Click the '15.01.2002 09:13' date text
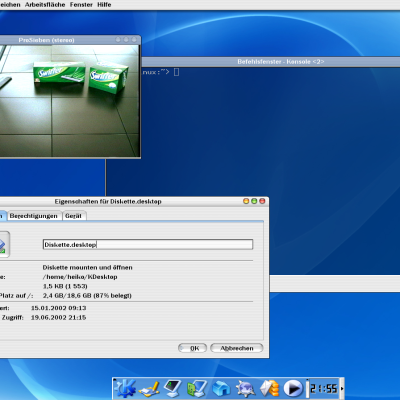The width and height of the screenshot is (400, 400). (59, 308)
